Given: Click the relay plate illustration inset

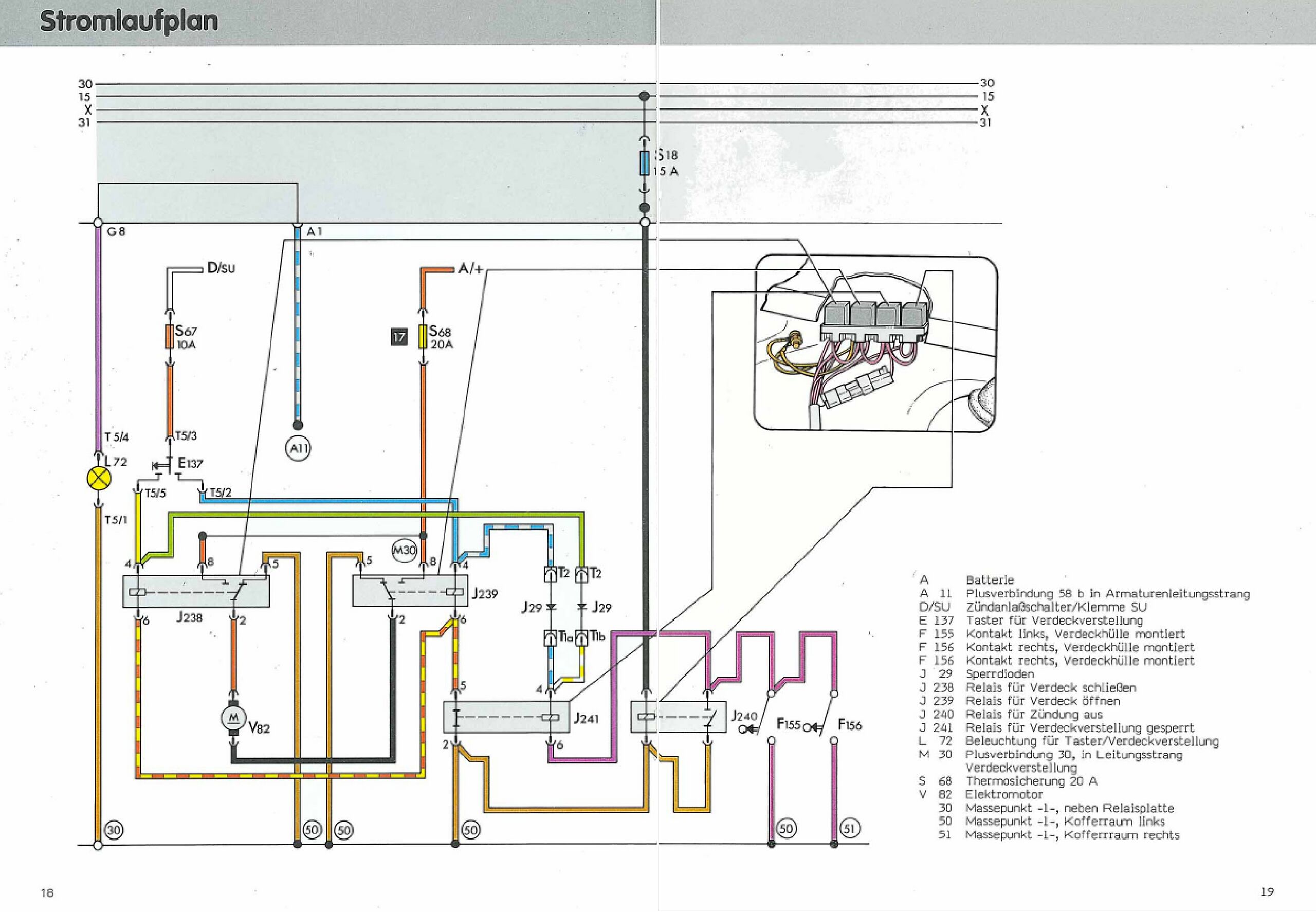Looking at the screenshot, I should pos(875,343).
